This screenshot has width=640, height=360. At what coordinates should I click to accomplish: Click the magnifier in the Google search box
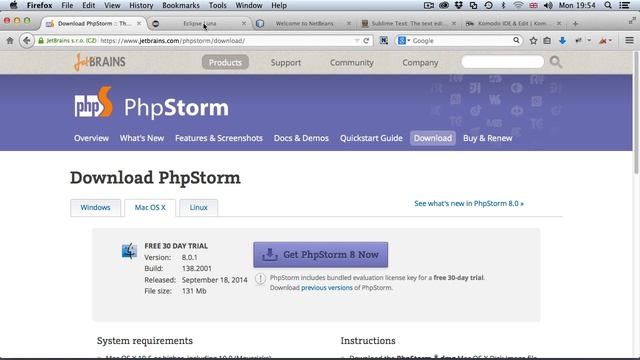pyautogui.click(x=516, y=40)
